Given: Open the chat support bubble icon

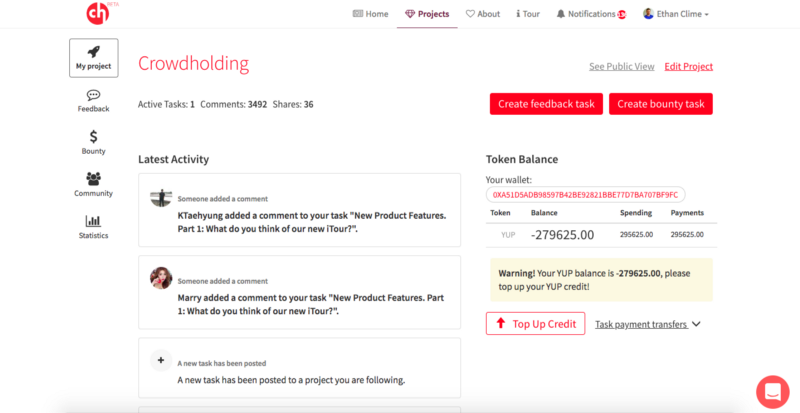Looking at the screenshot, I should 772,392.
